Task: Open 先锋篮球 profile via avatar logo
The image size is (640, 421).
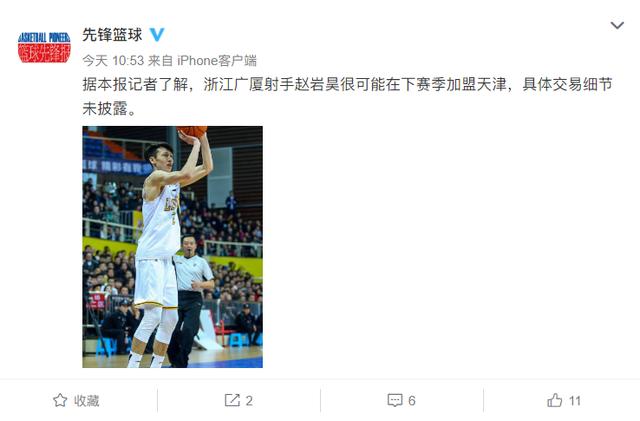Action: pos(44,47)
